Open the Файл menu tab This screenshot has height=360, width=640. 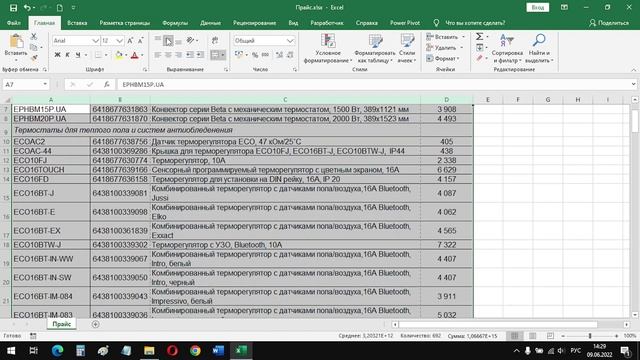13,23
